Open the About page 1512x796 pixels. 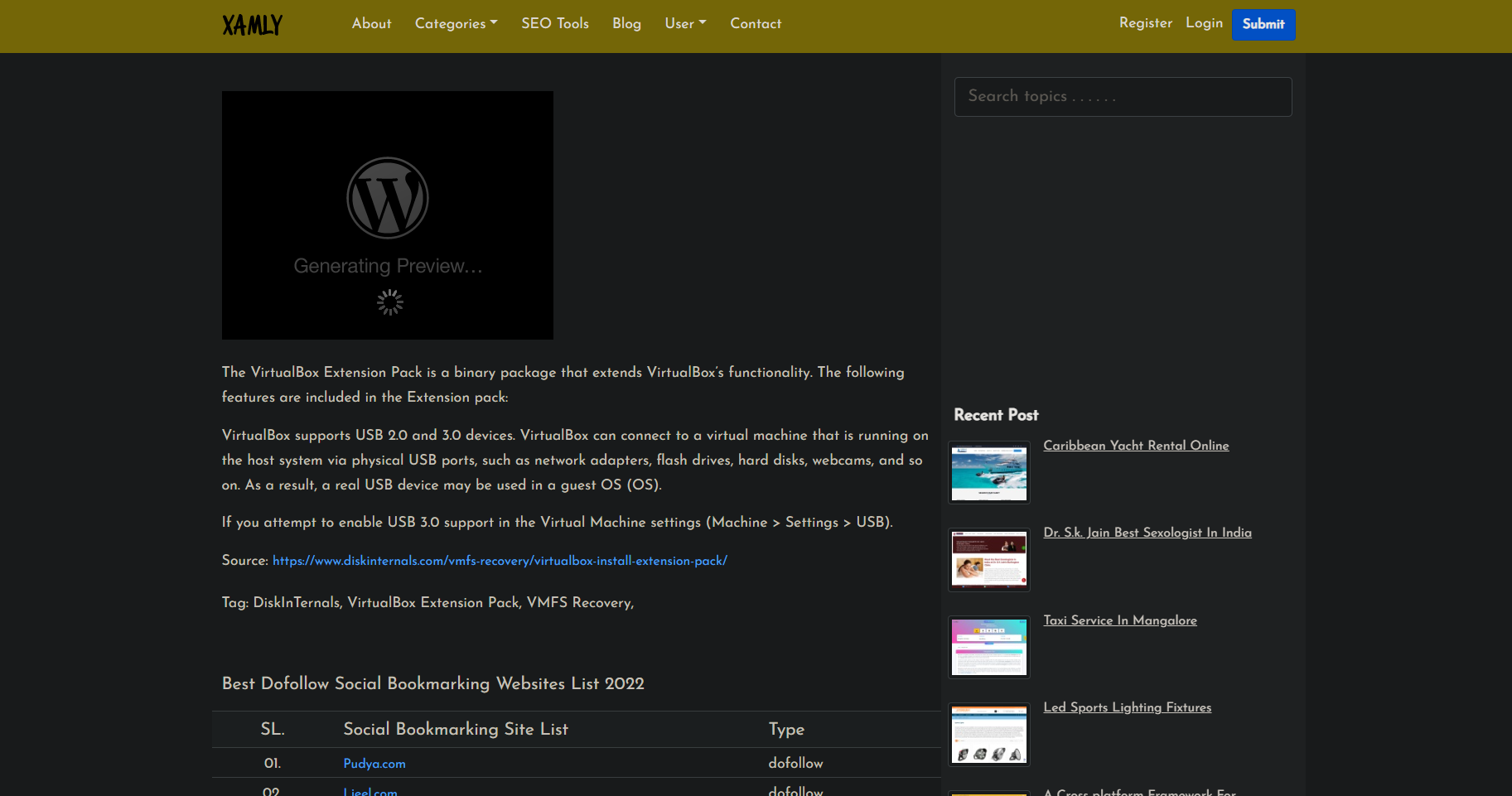tap(371, 23)
